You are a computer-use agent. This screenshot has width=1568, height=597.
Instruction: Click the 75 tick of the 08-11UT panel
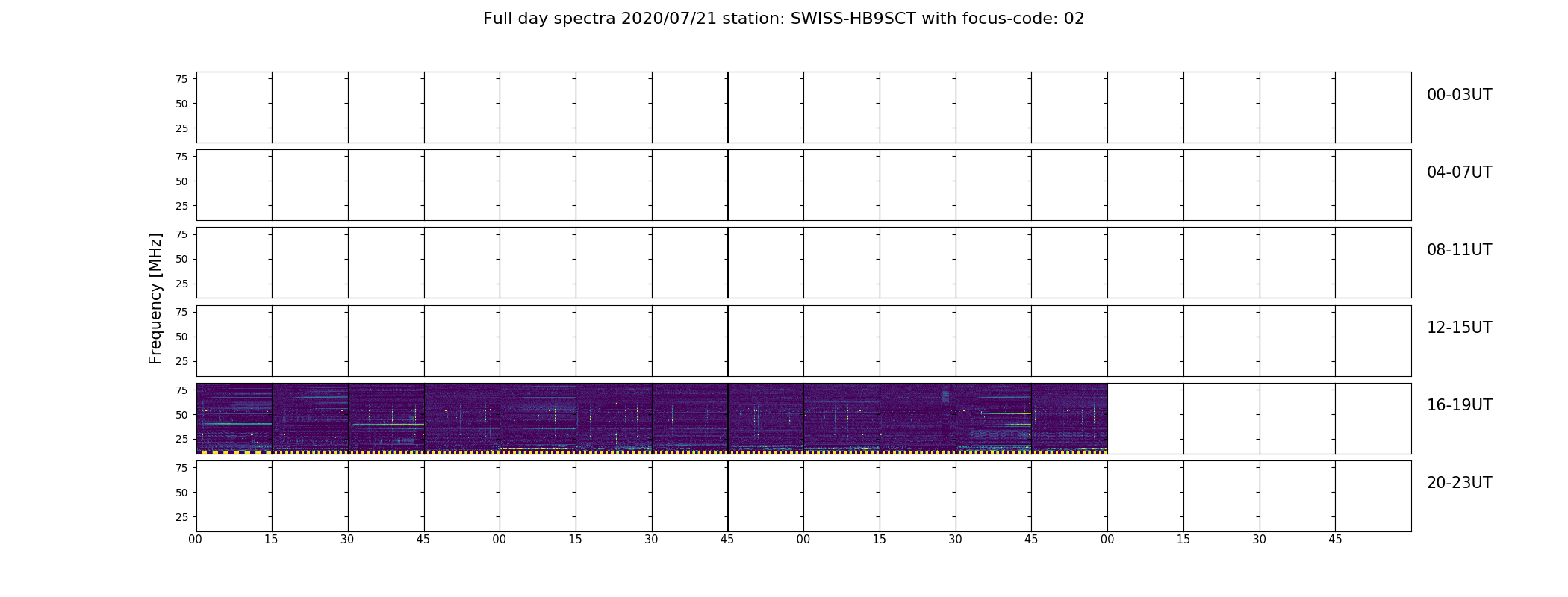click(181, 234)
